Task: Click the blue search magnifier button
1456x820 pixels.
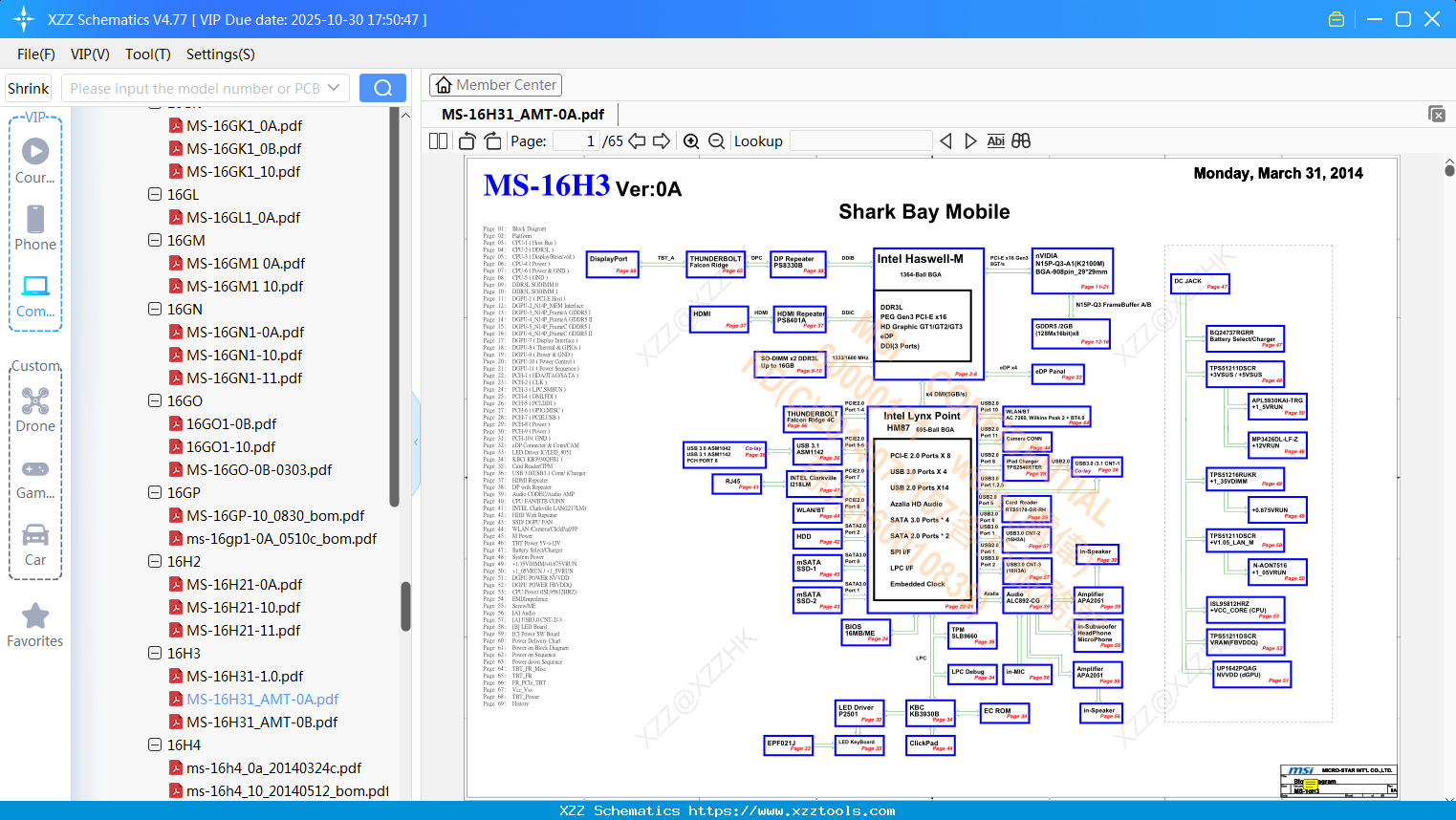Action: (x=382, y=88)
